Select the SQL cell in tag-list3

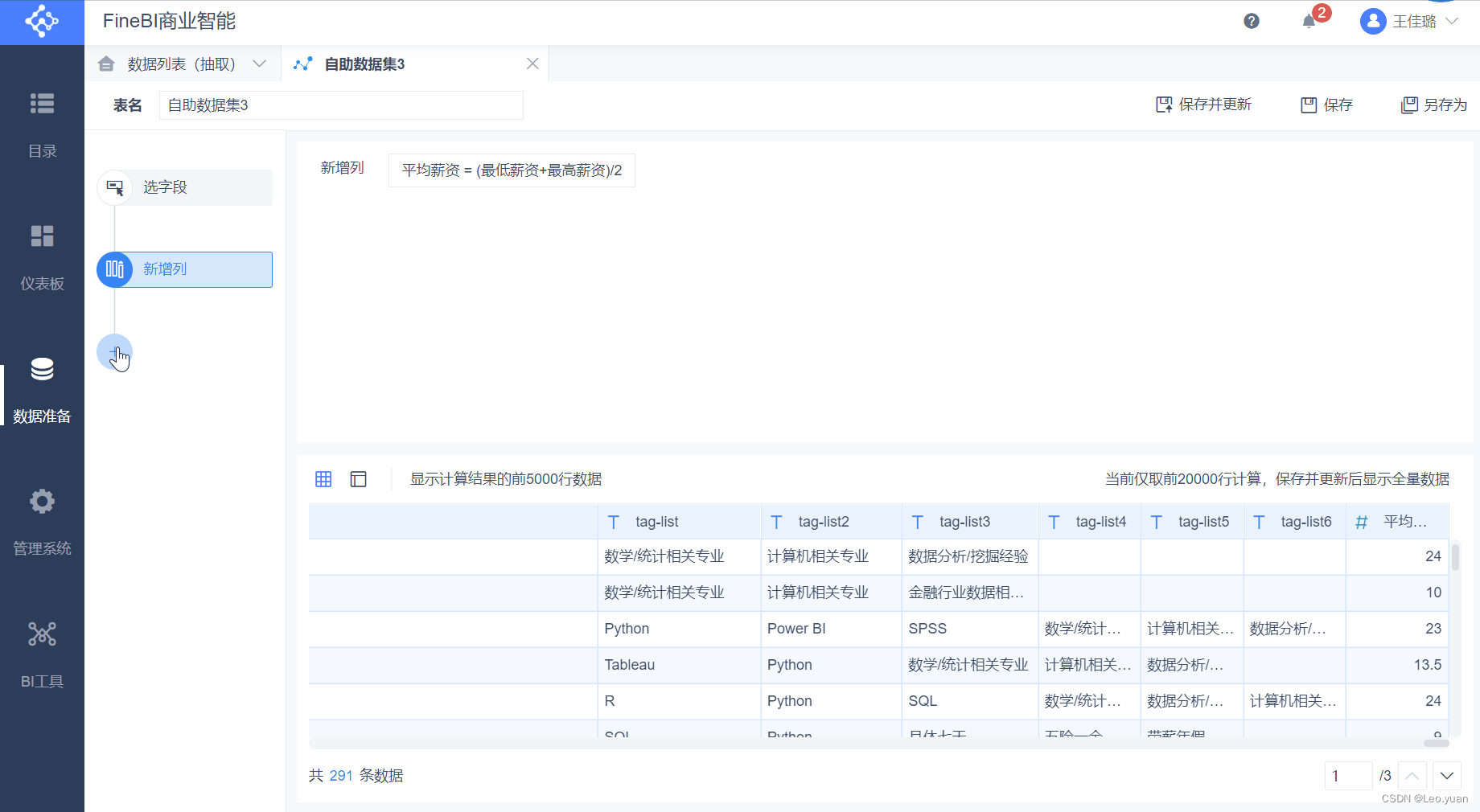(971, 701)
